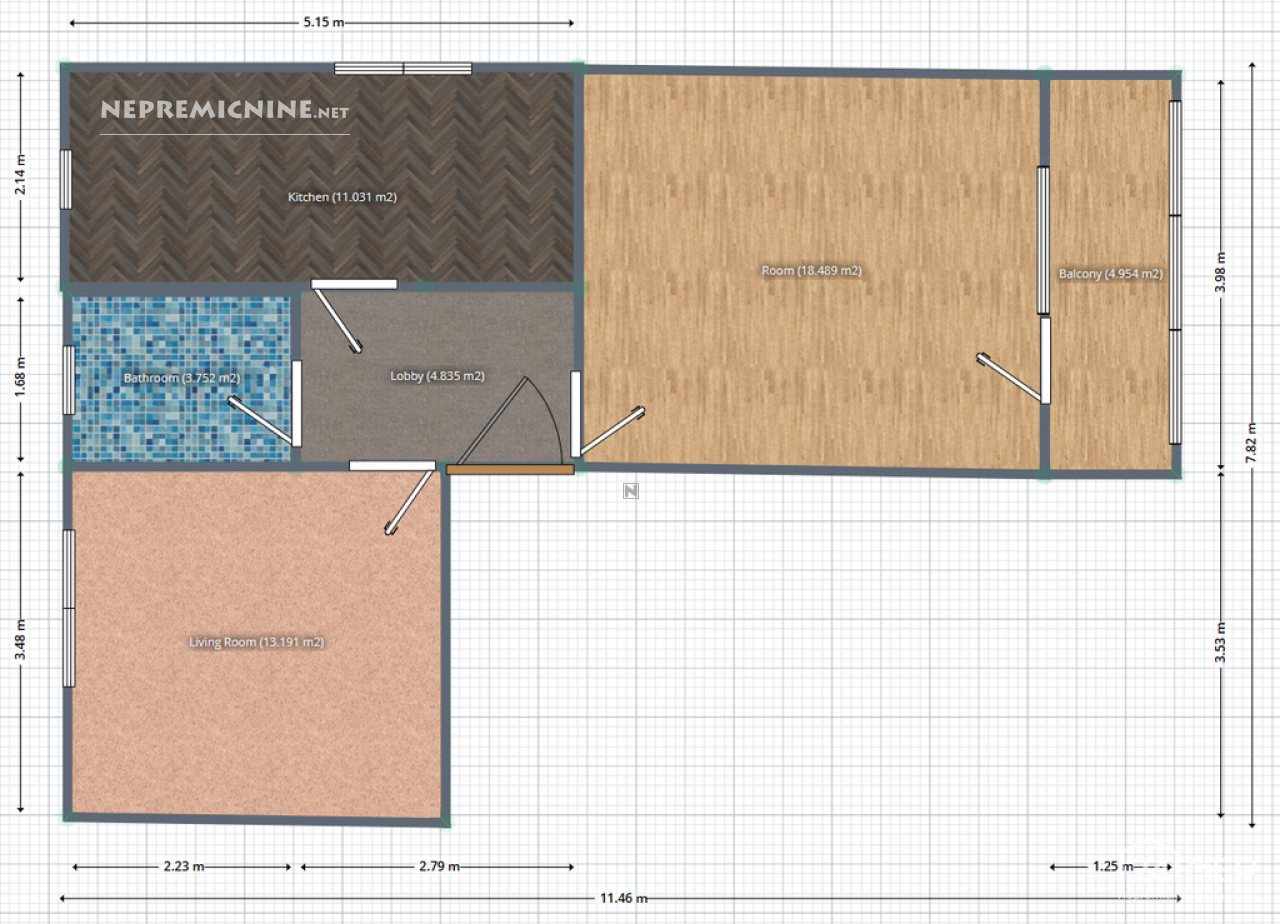Click the Bathroom (3.752 m2) label
The image size is (1280, 924).
[x=181, y=378]
